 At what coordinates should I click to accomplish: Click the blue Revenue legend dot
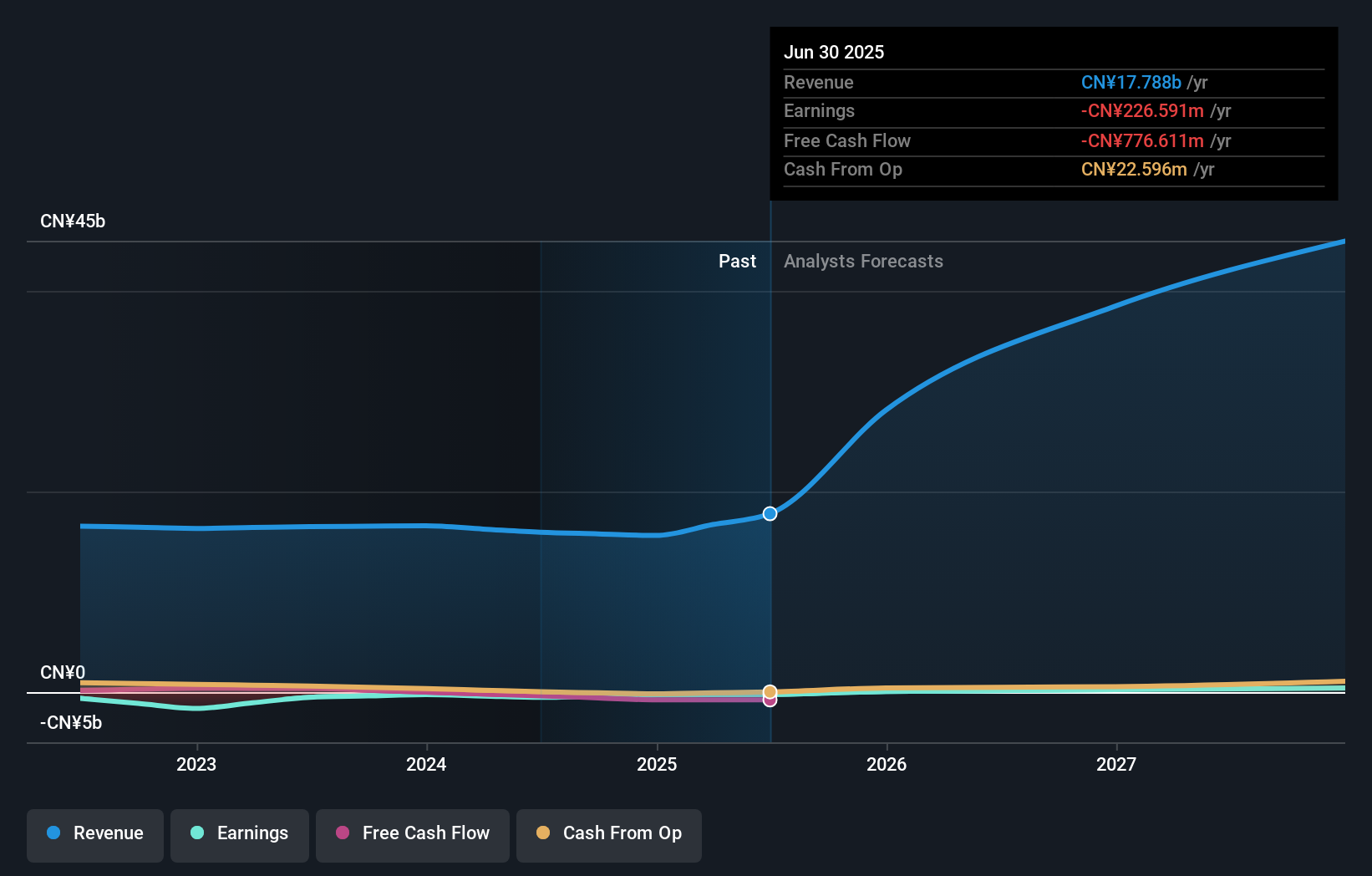tap(53, 833)
